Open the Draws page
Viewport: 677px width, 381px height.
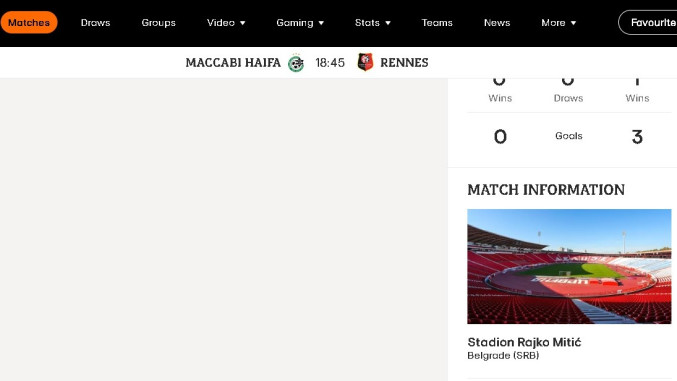tap(95, 22)
